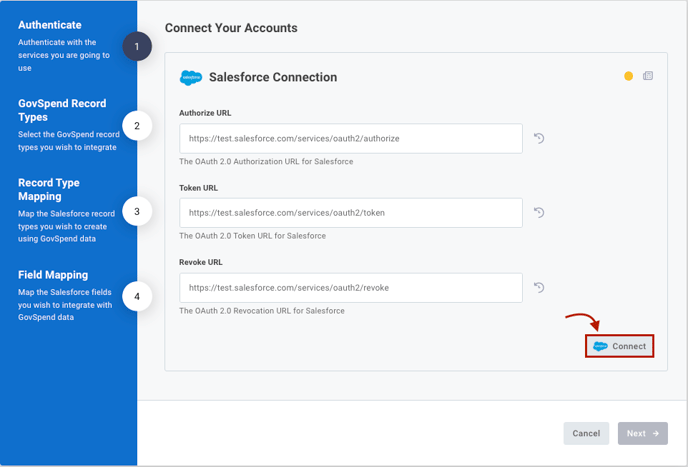Click the yellow connection status indicator
The image size is (688, 467).
[628, 76]
